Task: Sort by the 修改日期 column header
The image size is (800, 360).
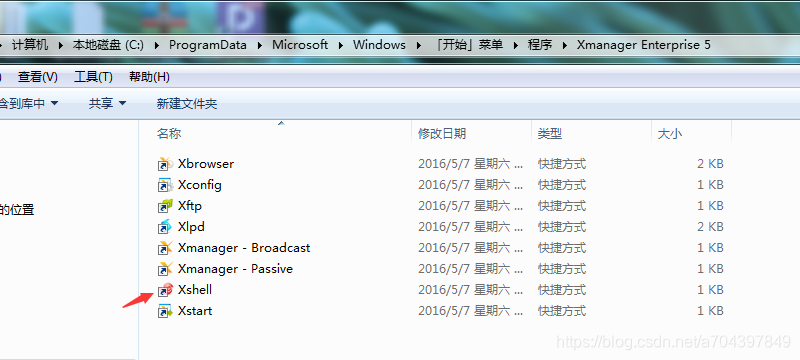Action: click(x=442, y=134)
